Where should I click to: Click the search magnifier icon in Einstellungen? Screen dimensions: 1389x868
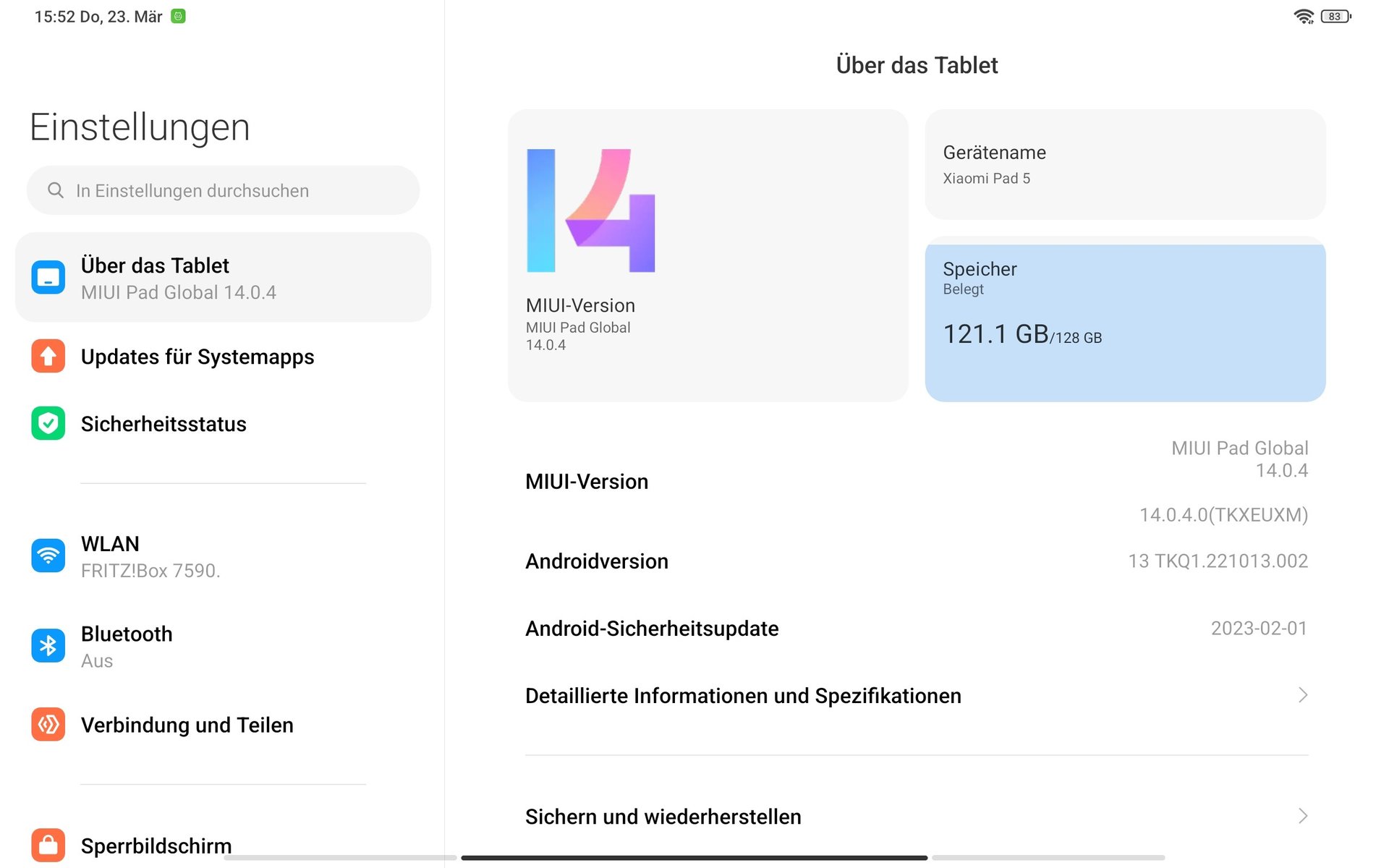pyautogui.click(x=56, y=190)
